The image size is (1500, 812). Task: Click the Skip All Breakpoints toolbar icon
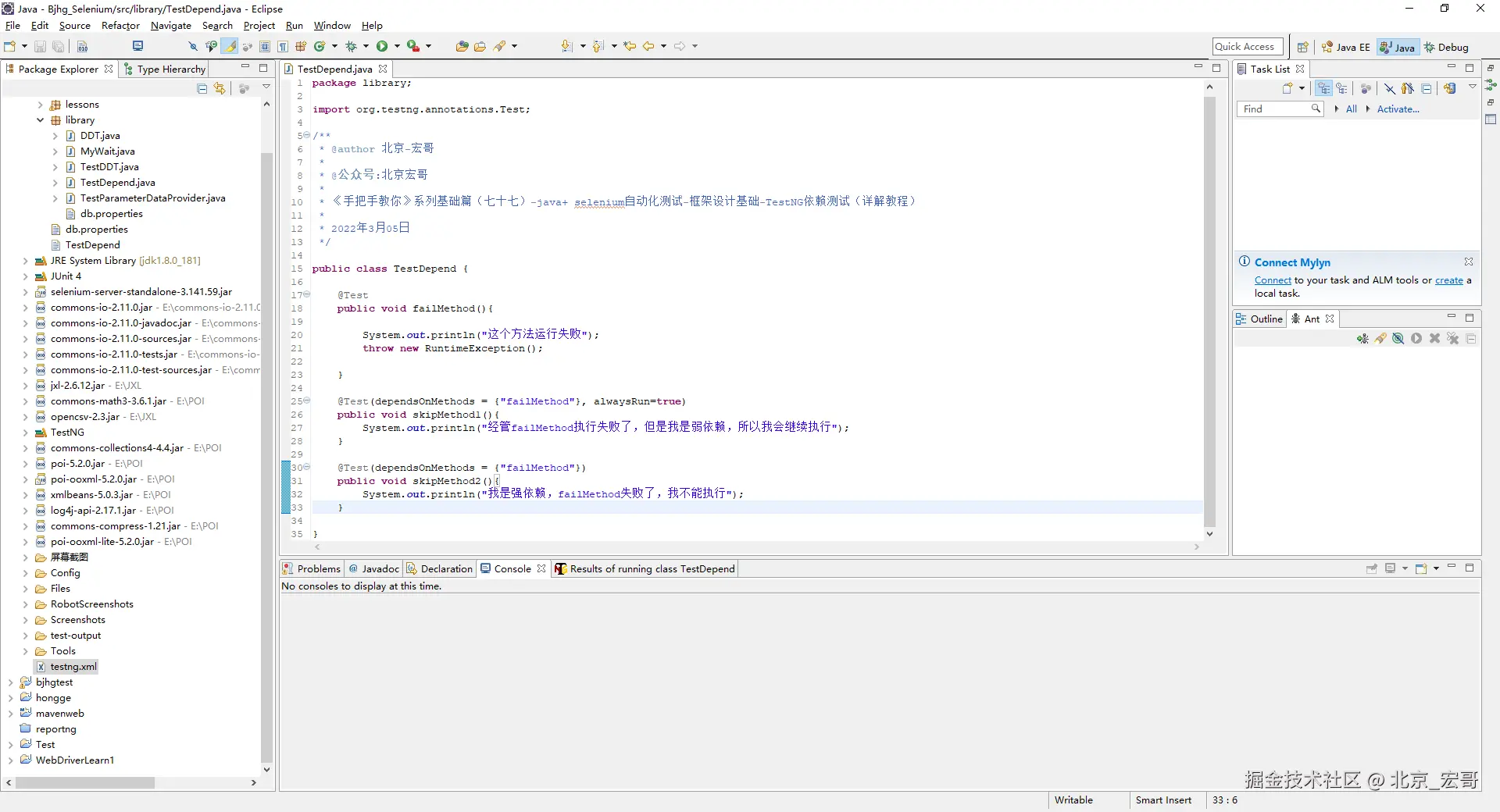(192, 47)
